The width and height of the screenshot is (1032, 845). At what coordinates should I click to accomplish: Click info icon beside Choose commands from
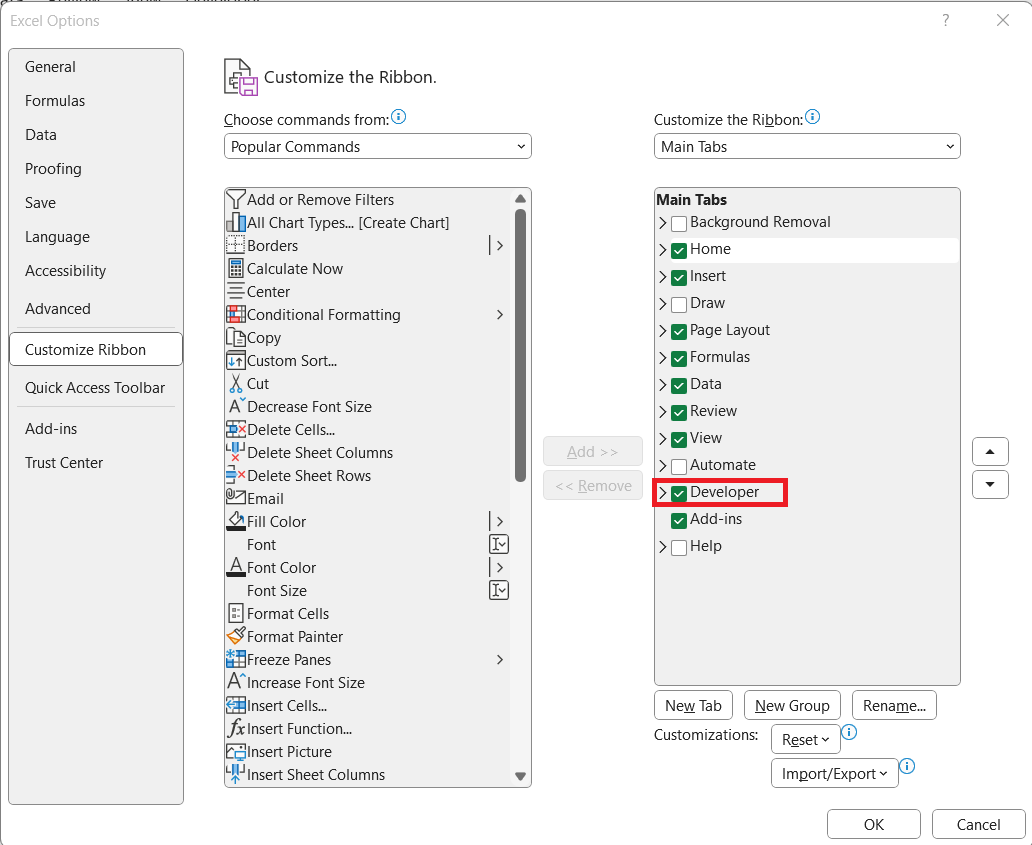pos(398,117)
